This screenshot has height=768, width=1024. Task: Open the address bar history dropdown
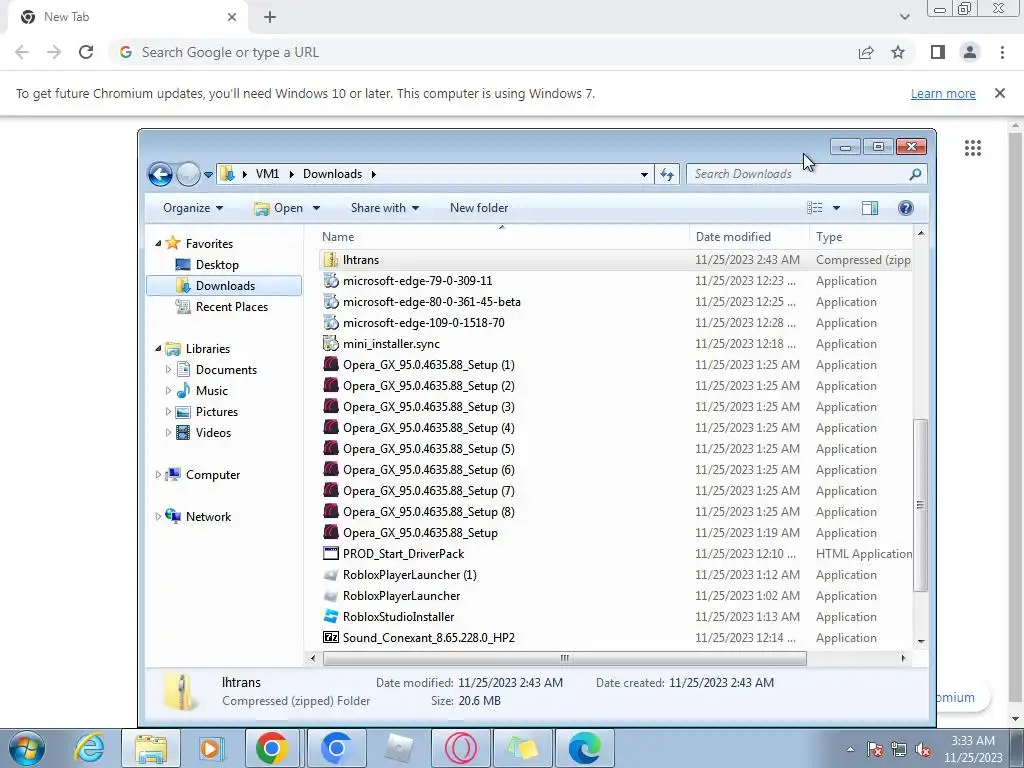(644, 174)
